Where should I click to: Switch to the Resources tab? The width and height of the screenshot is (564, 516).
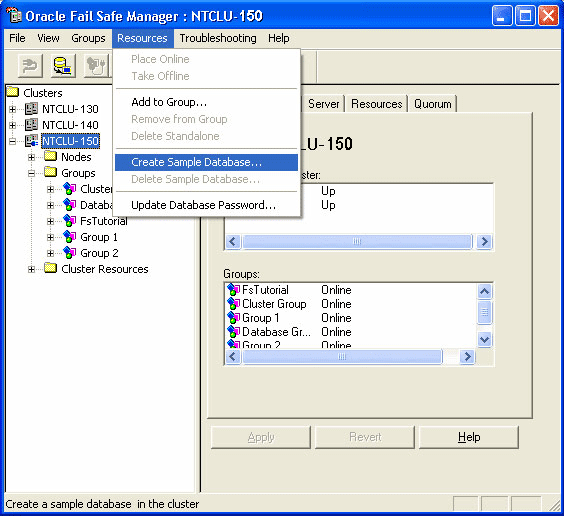coord(377,104)
